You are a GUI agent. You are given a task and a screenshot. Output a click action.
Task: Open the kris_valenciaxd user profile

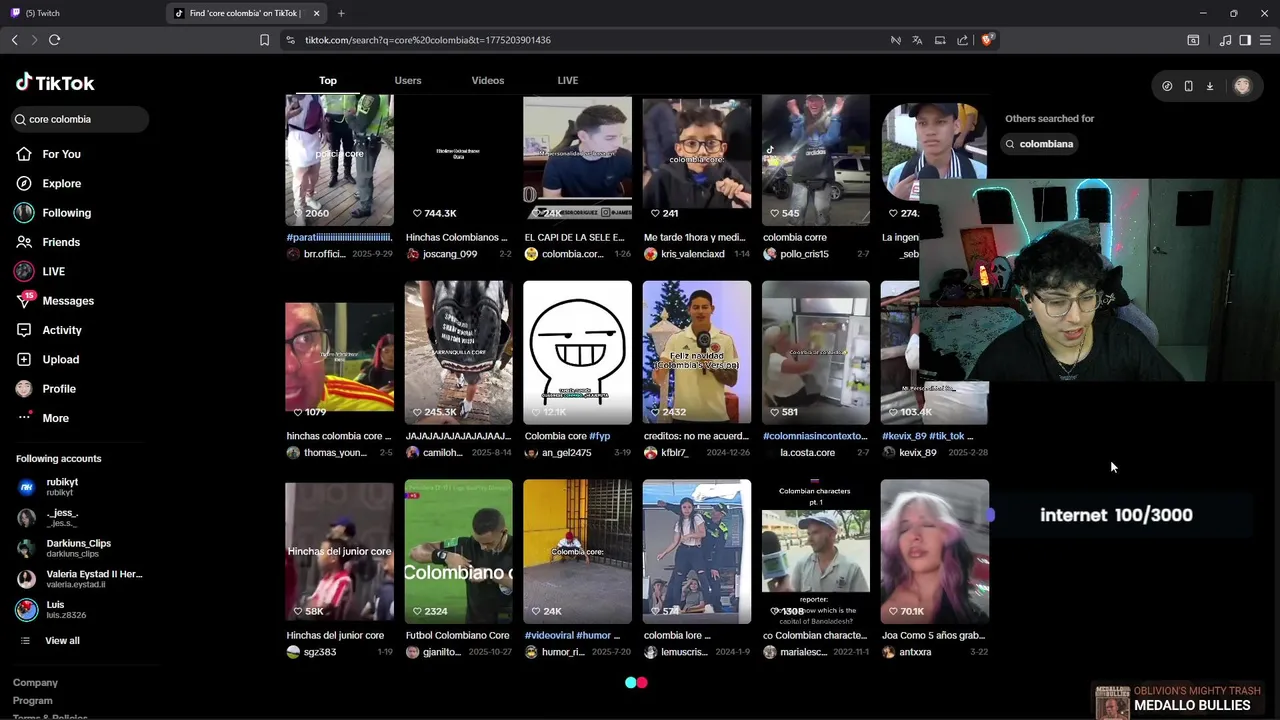pos(692,254)
